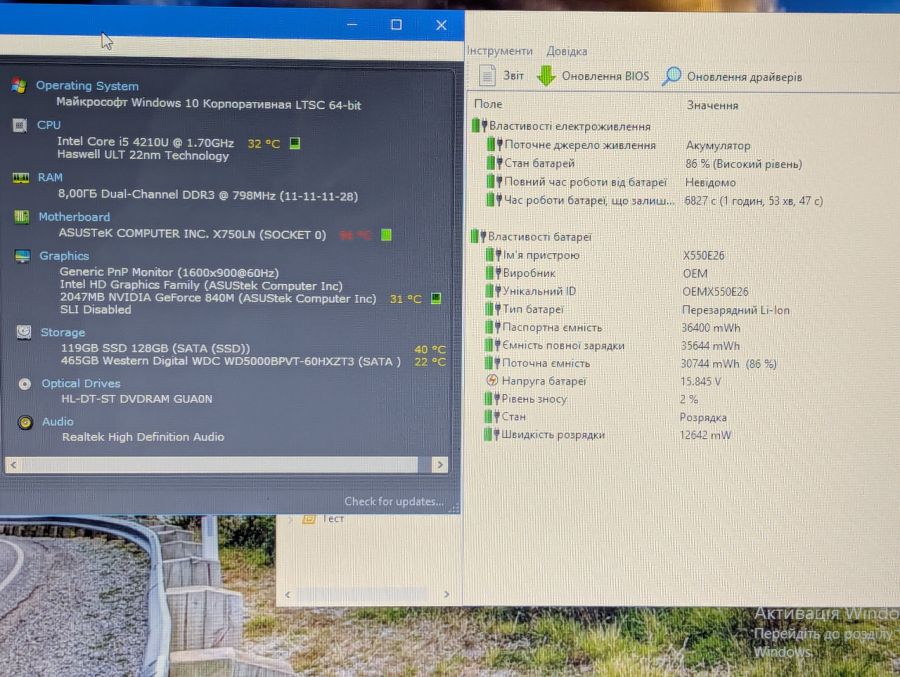Screen dimensions: 900x677
Task: Open the Довідка menu
Action: click(x=567, y=51)
